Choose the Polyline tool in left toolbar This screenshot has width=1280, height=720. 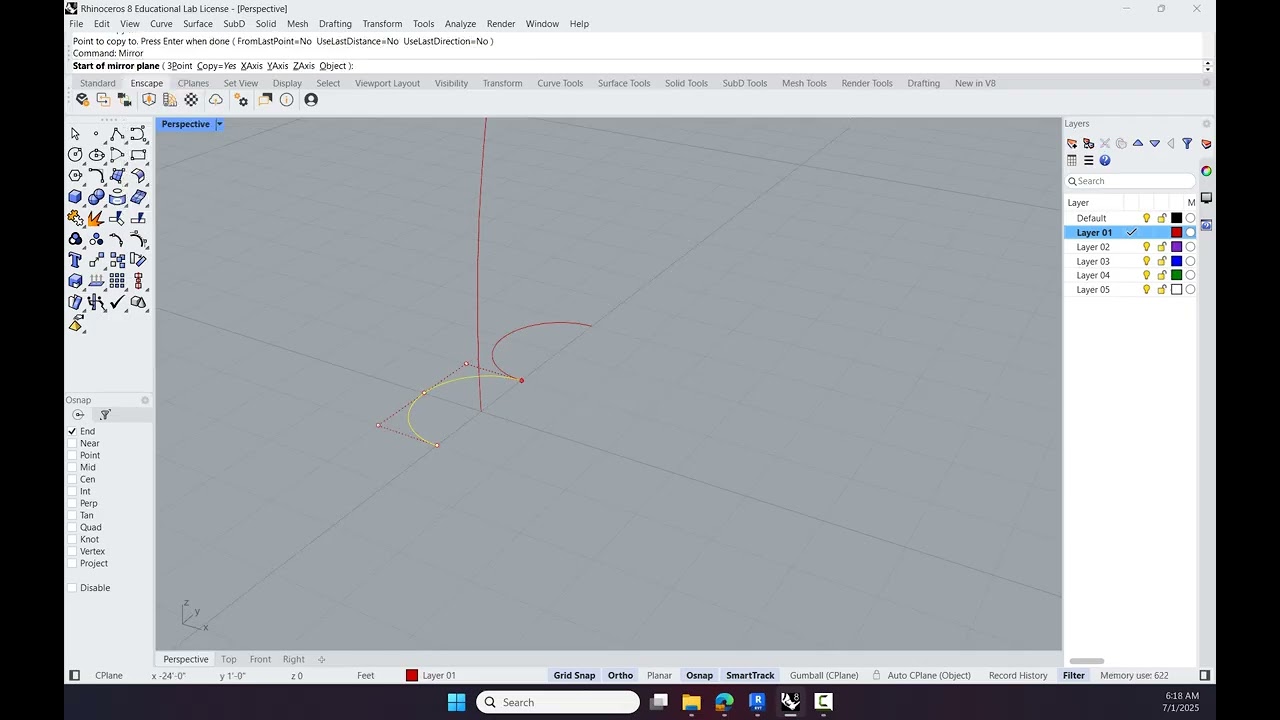117,134
